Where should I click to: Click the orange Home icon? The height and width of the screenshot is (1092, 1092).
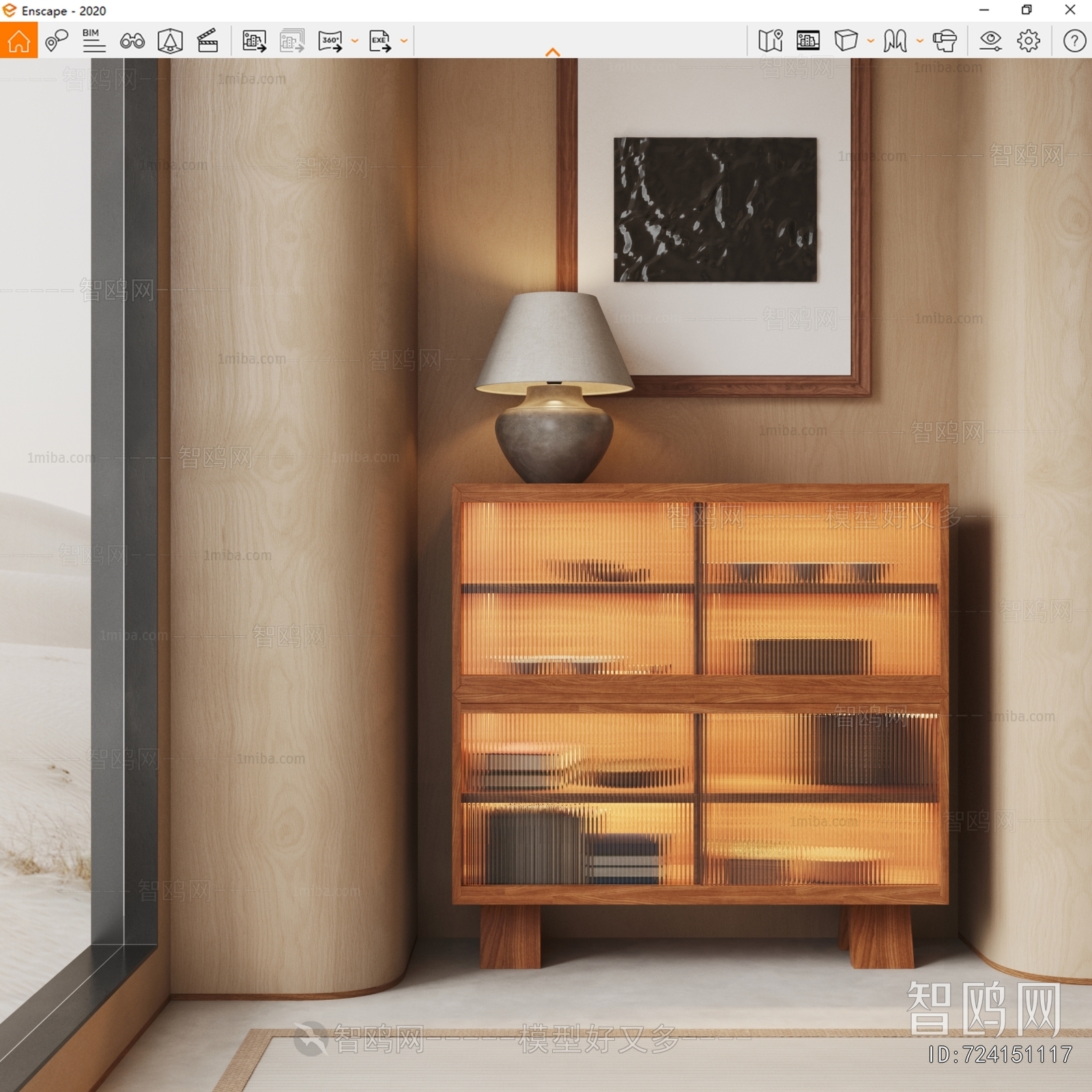tap(18, 40)
